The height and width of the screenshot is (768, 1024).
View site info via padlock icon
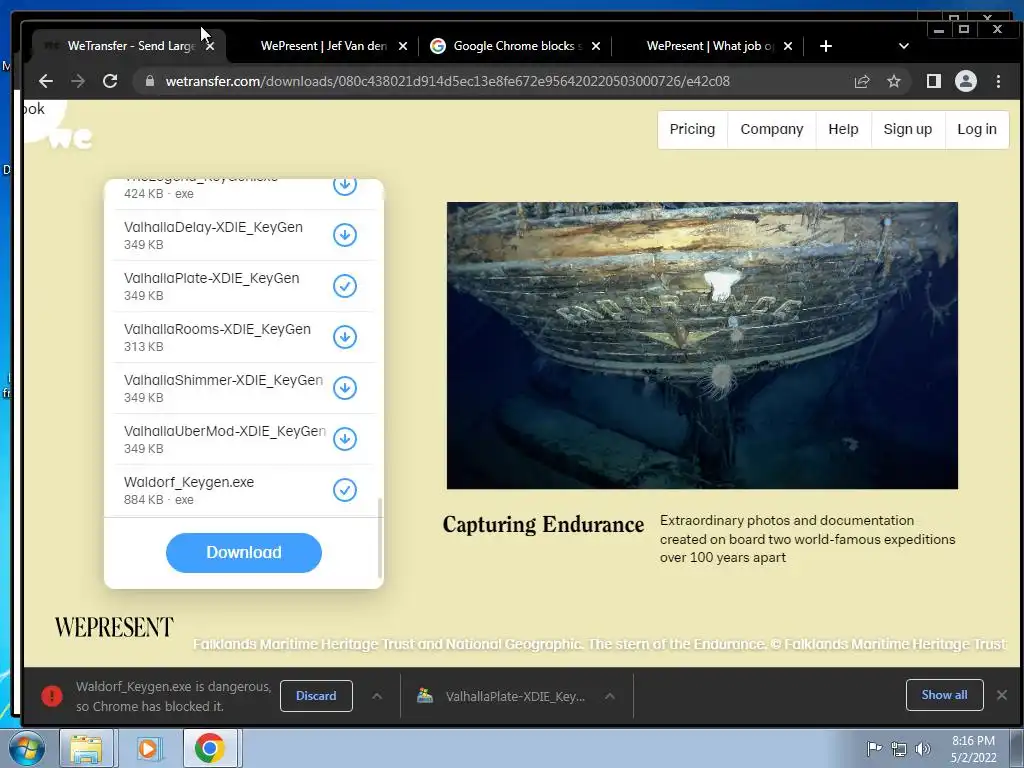pos(150,81)
